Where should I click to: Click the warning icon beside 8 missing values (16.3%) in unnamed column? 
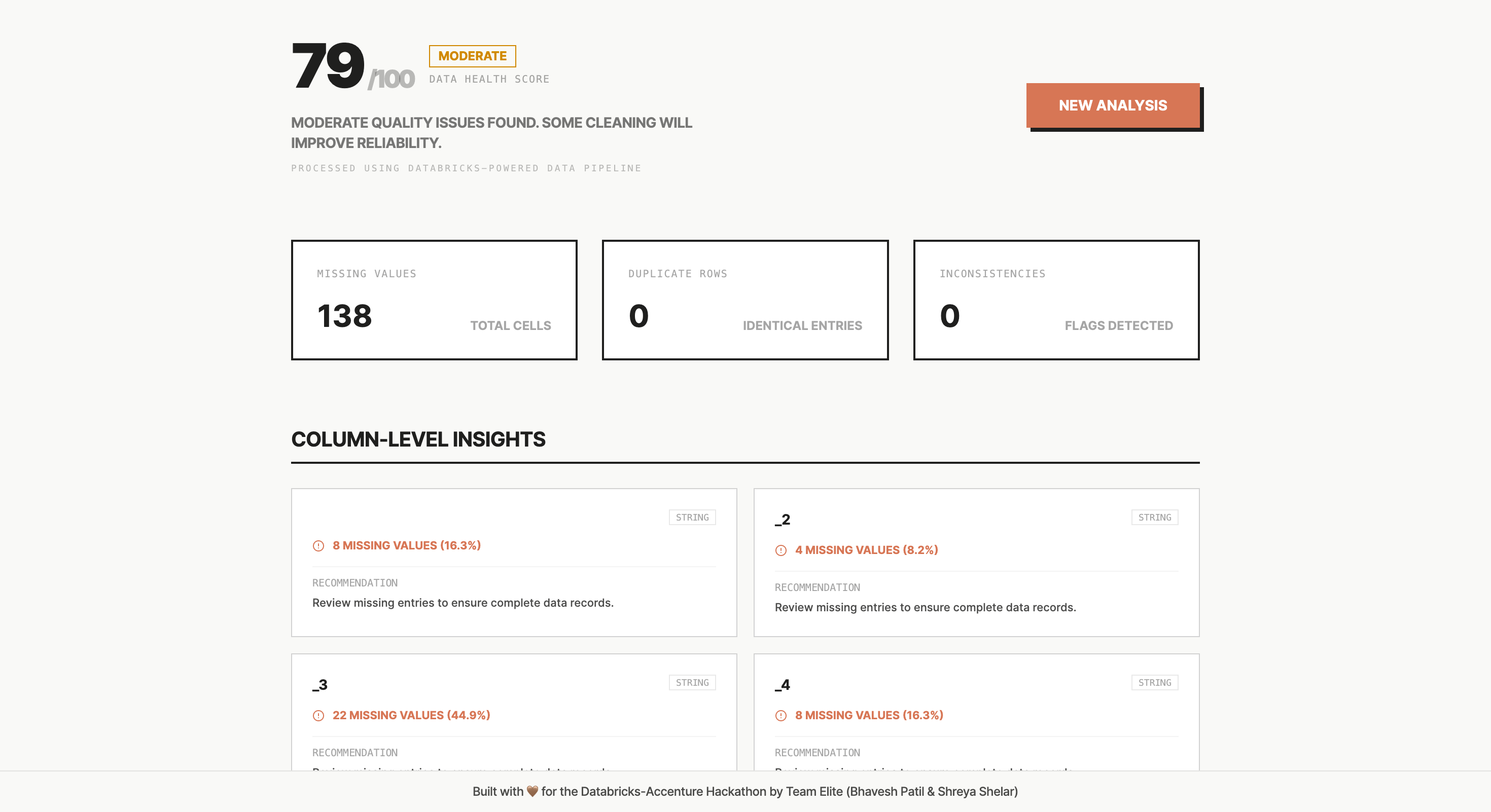click(x=318, y=545)
